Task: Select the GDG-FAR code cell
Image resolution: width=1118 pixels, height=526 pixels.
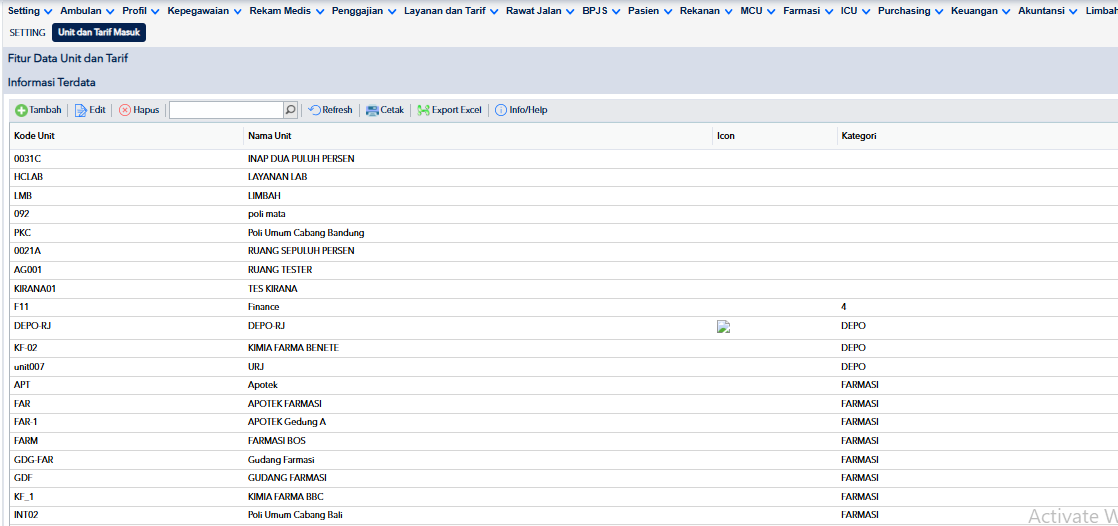Action: tap(127, 460)
